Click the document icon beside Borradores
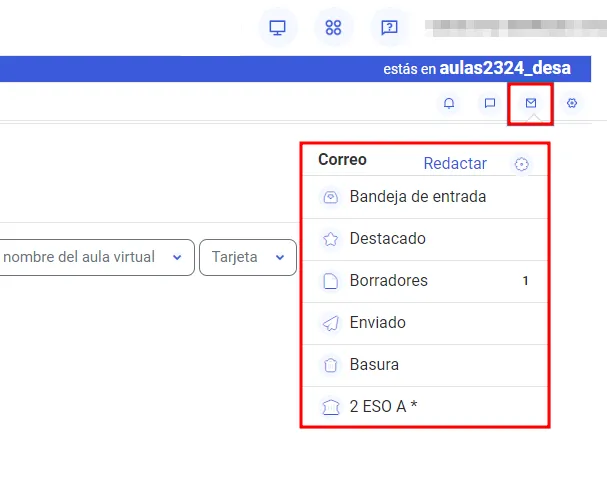 (x=331, y=281)
